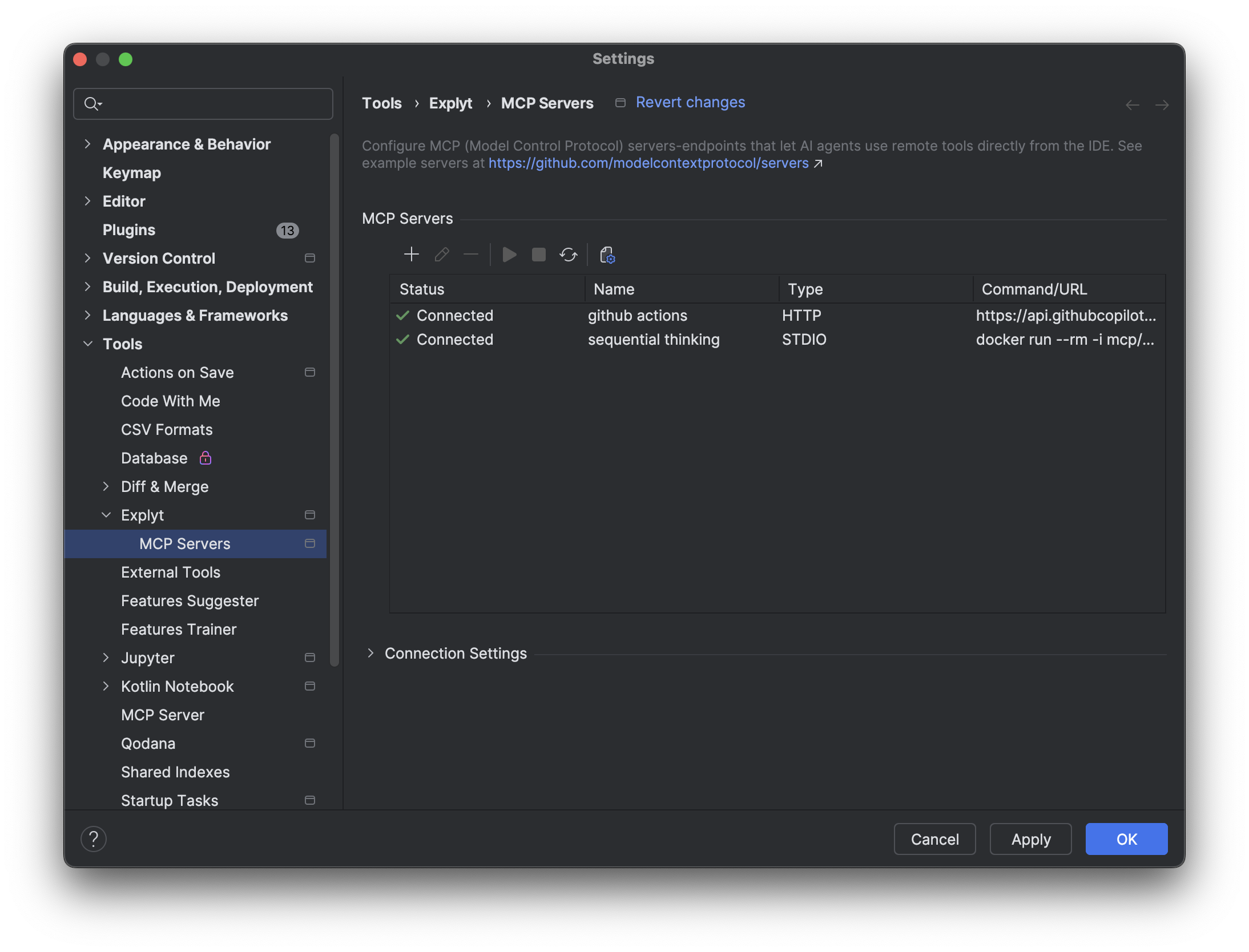Screen dimensions: 1249x952
Task: Expand Appearance & Behavior settings
Action: pos(87,144)
